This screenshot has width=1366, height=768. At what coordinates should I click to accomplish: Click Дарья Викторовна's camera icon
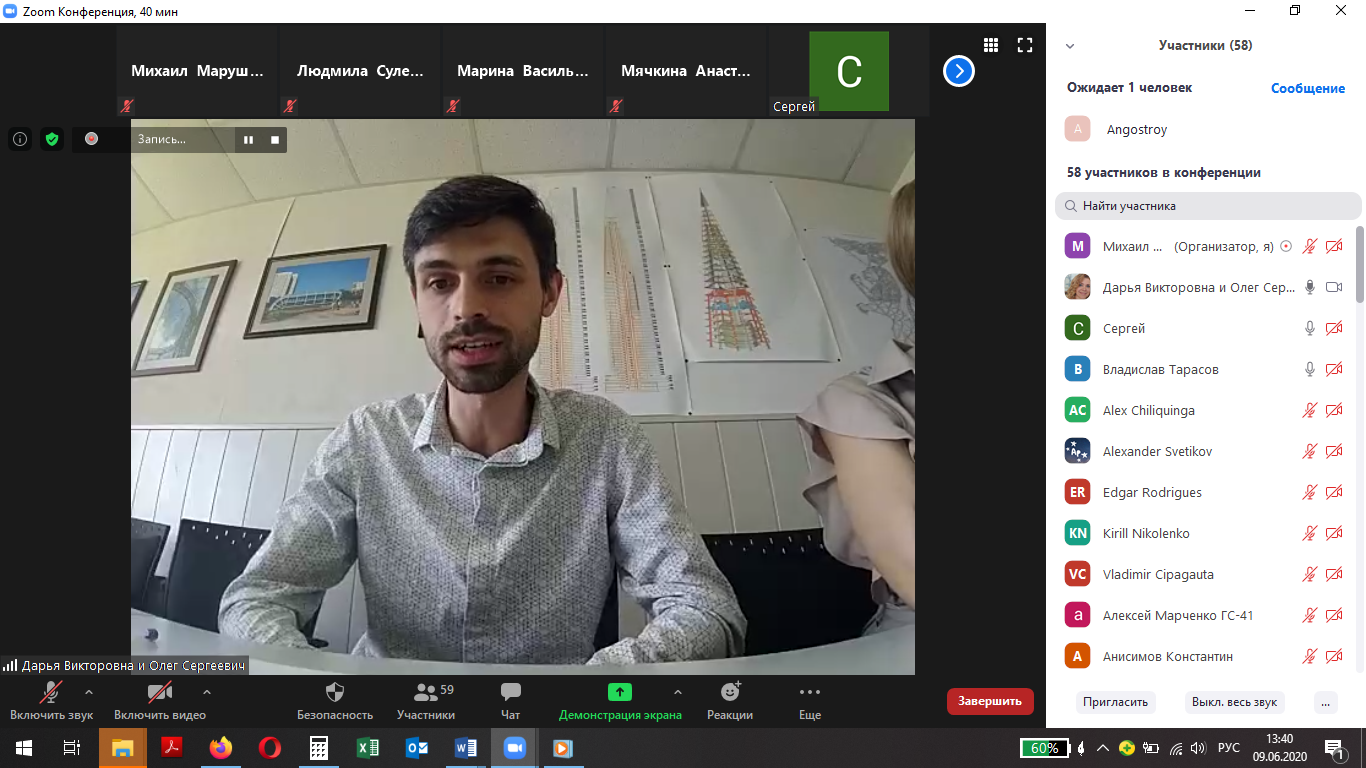coord(1334,287)
